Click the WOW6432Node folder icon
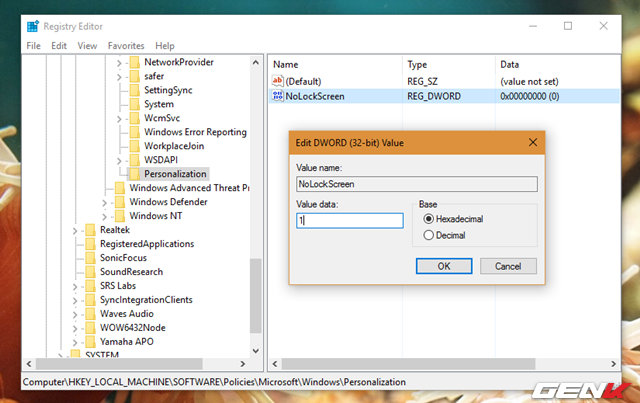 pos(91,327)
